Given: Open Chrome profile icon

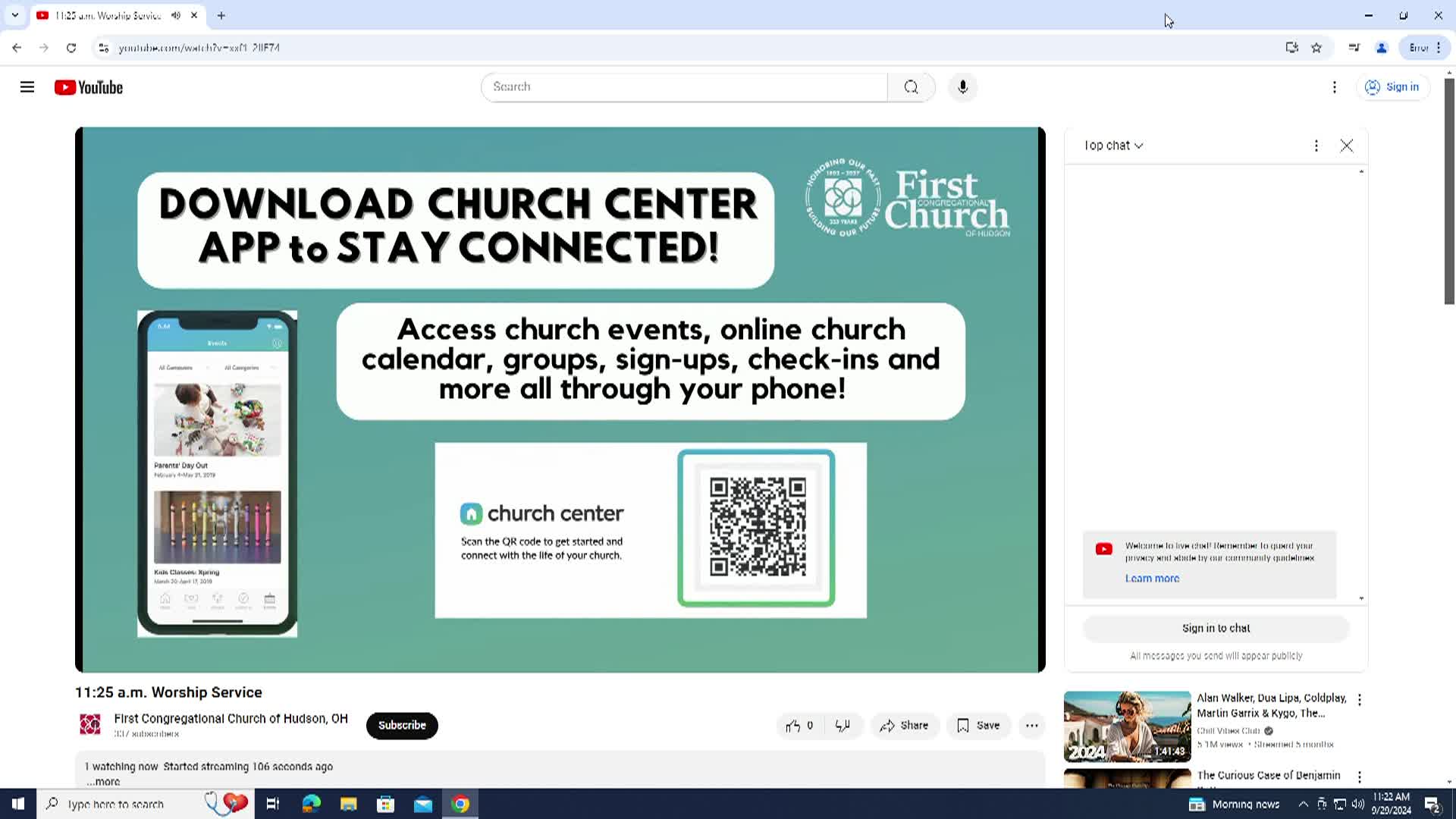Looking at the screenshot, I should tap(1382, 48).
